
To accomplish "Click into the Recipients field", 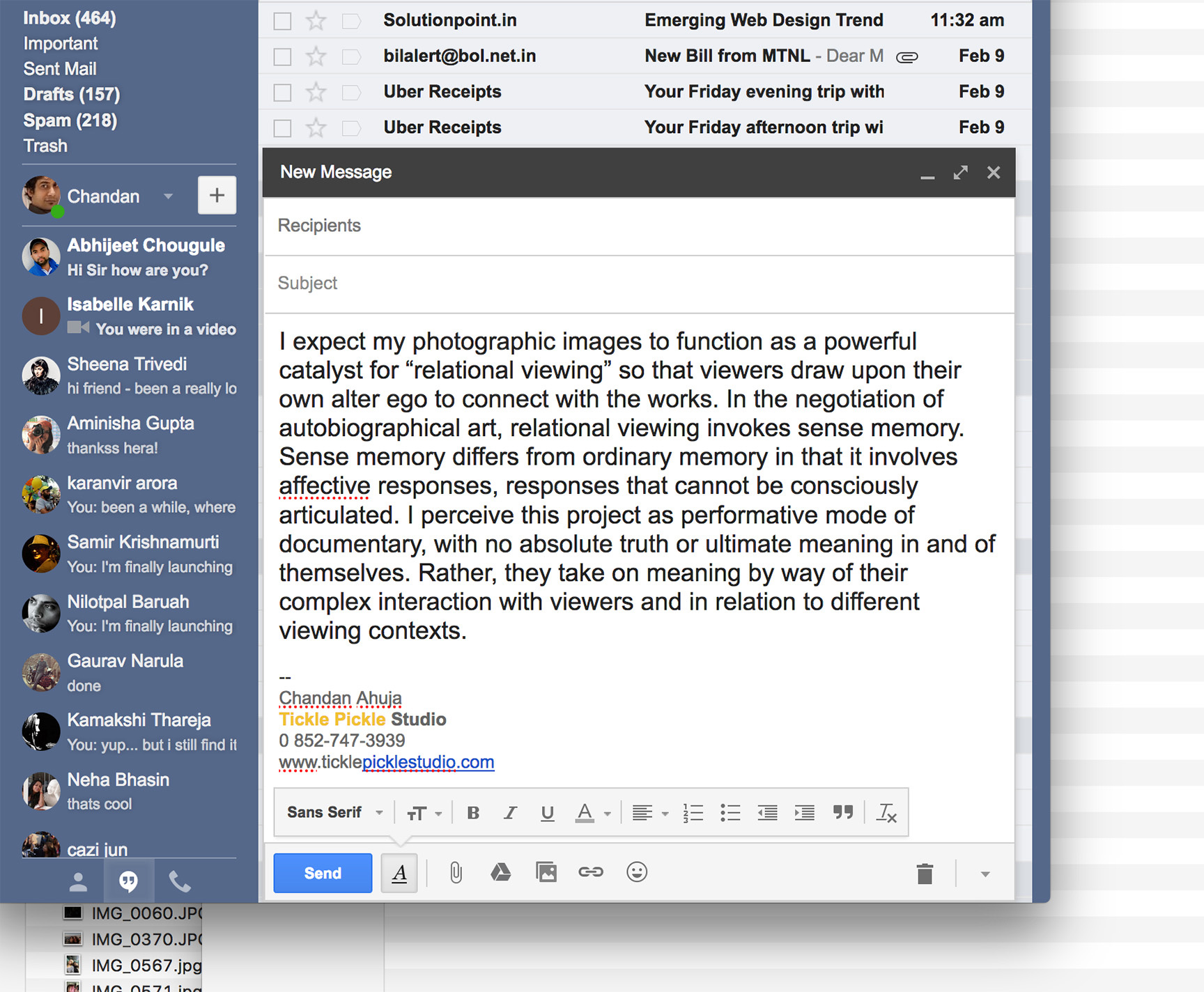I will pyautogui.click(x=638, y=226).
